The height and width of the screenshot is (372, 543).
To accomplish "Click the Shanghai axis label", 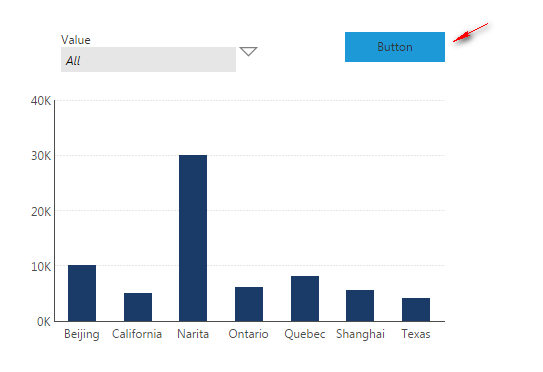I will click(360, 334).
